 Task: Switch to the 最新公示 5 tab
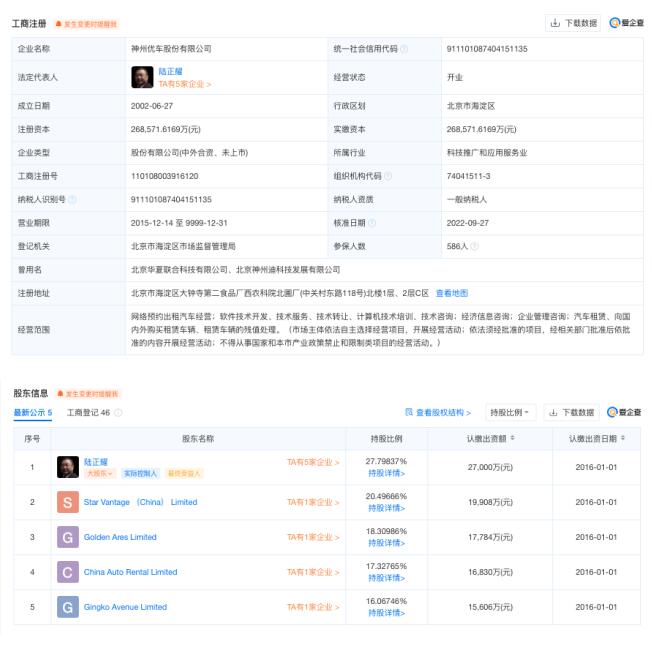[32, 412]
